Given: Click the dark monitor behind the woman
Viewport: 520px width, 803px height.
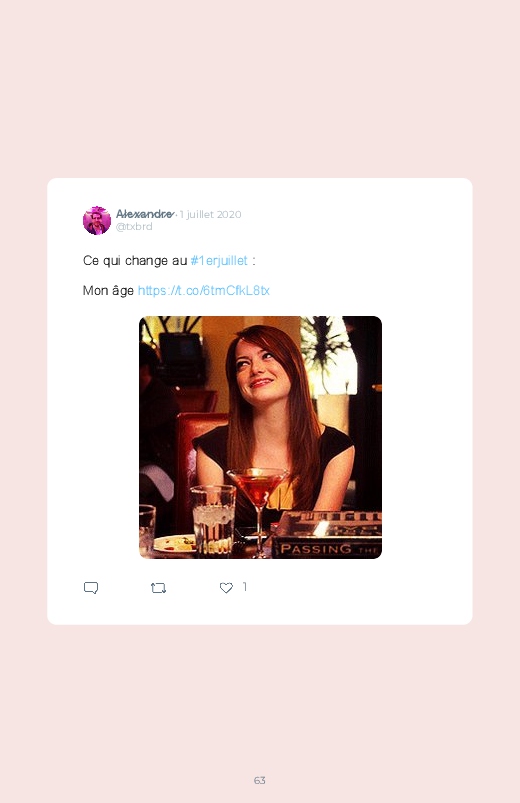Looking at the screenshot, I should click(180, 355).
